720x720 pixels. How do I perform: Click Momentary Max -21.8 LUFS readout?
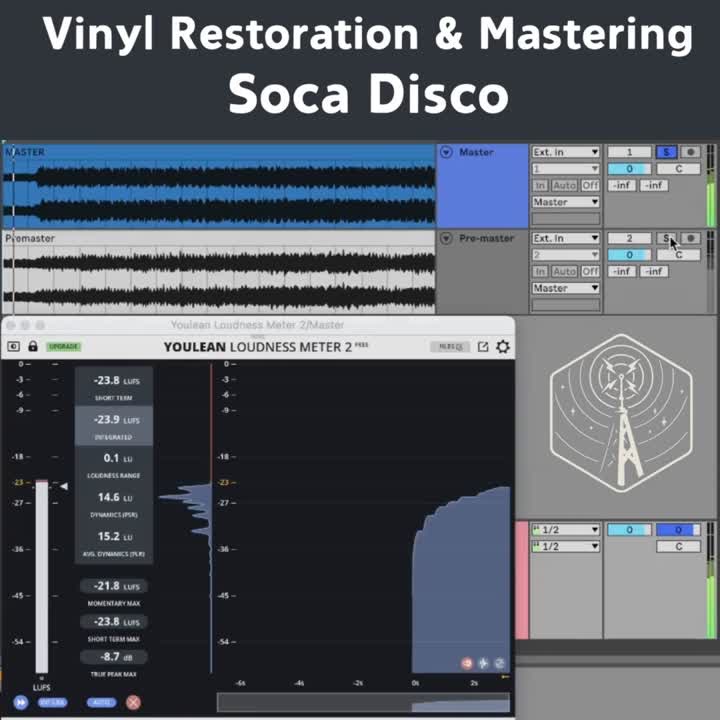coord(114,586)
